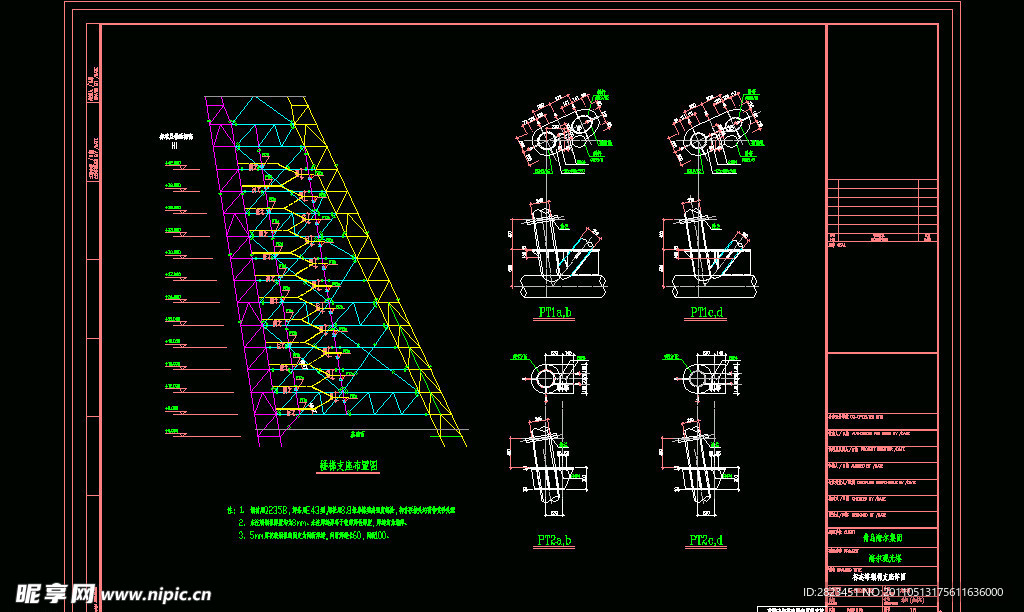Select the empty revision table in title block
Image resolution: width=1024 pixels, height=612 pixels.
coord(882,210)
